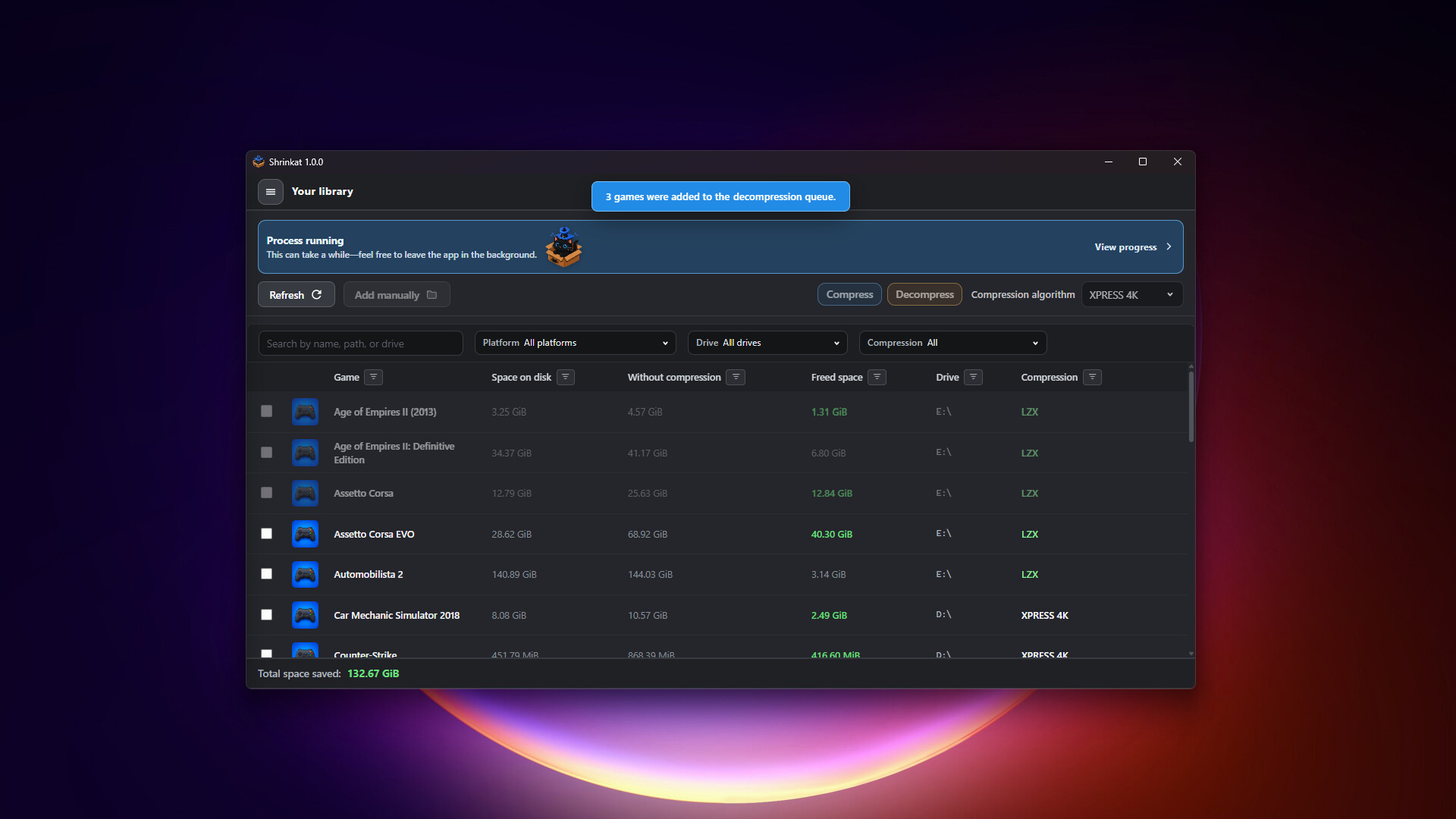Screen dimensions: 1456x819
Task: Toggle checkbox for Assetto Corsa row
Action: [x=266, y=493]
